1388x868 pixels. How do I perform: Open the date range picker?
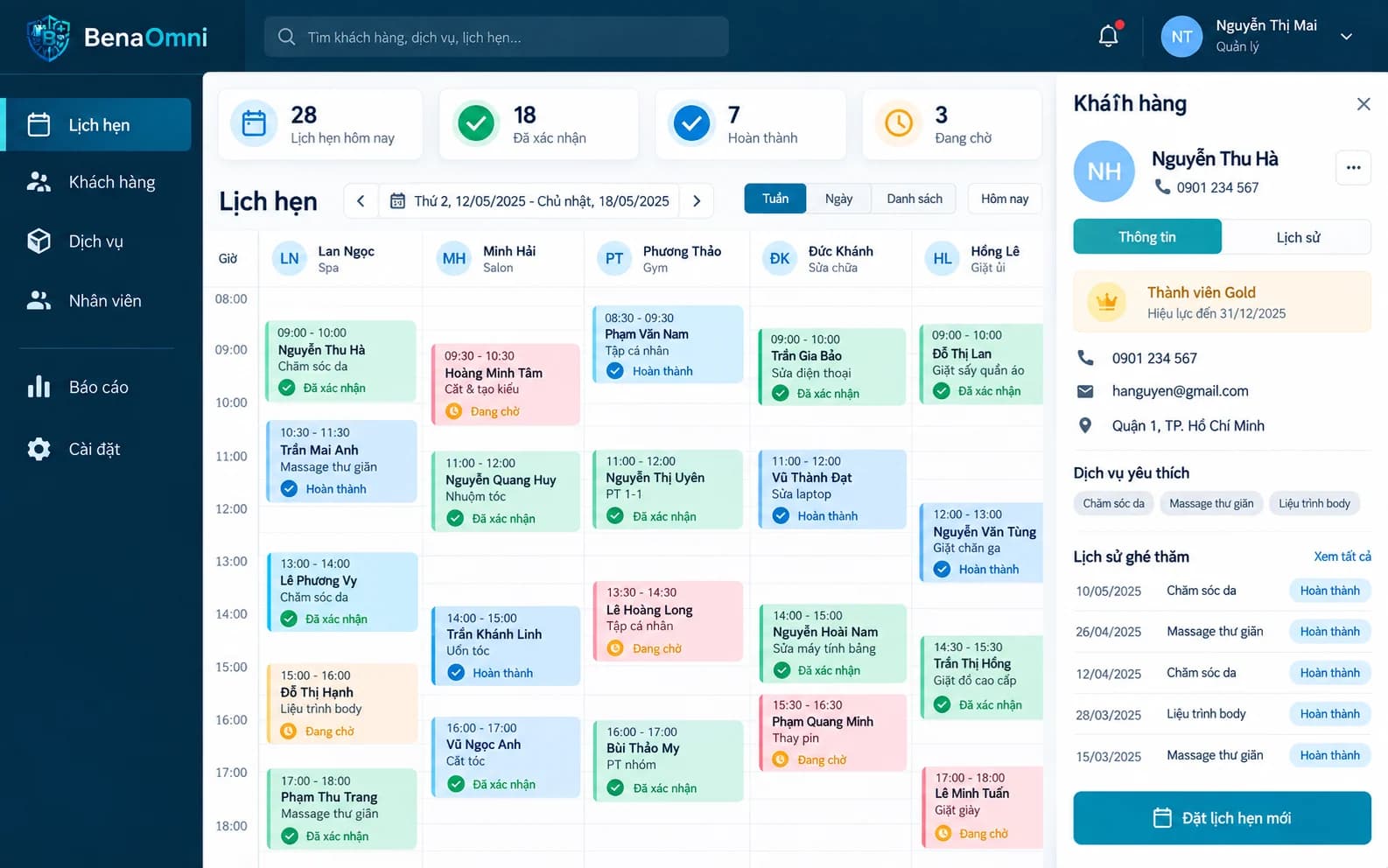pos(529,200)
